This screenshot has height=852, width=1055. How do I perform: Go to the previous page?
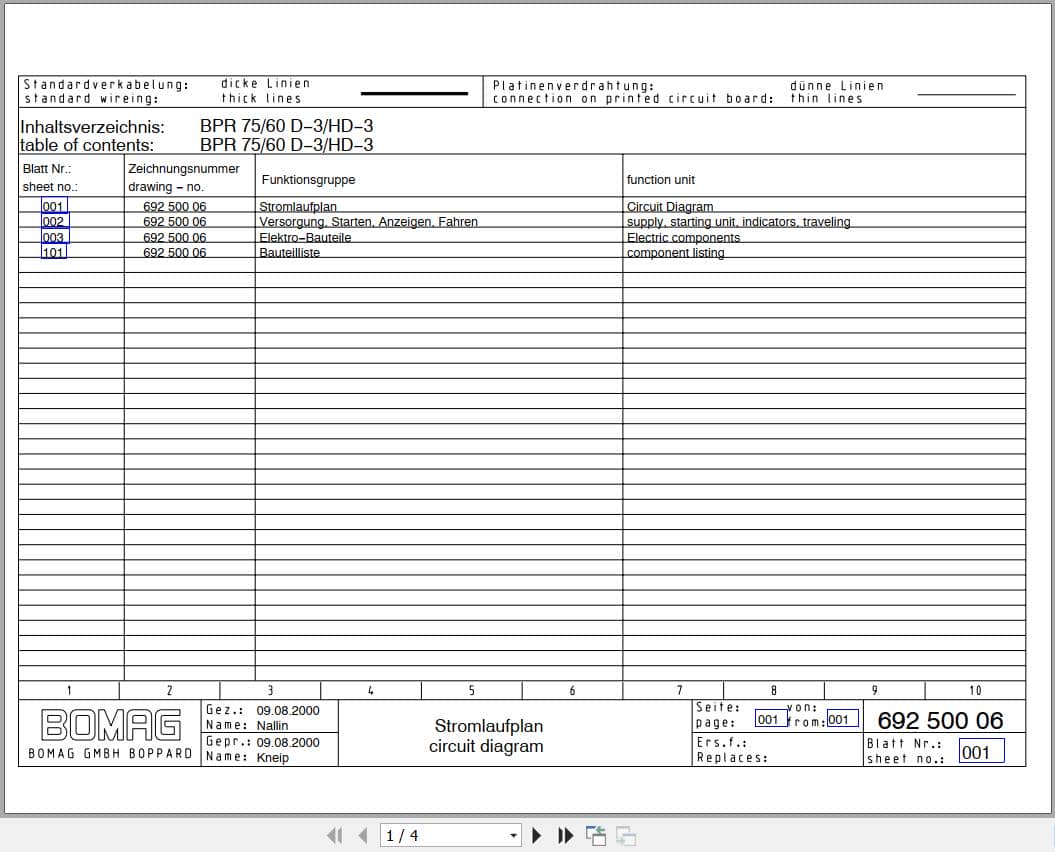(x=363, y=835)
